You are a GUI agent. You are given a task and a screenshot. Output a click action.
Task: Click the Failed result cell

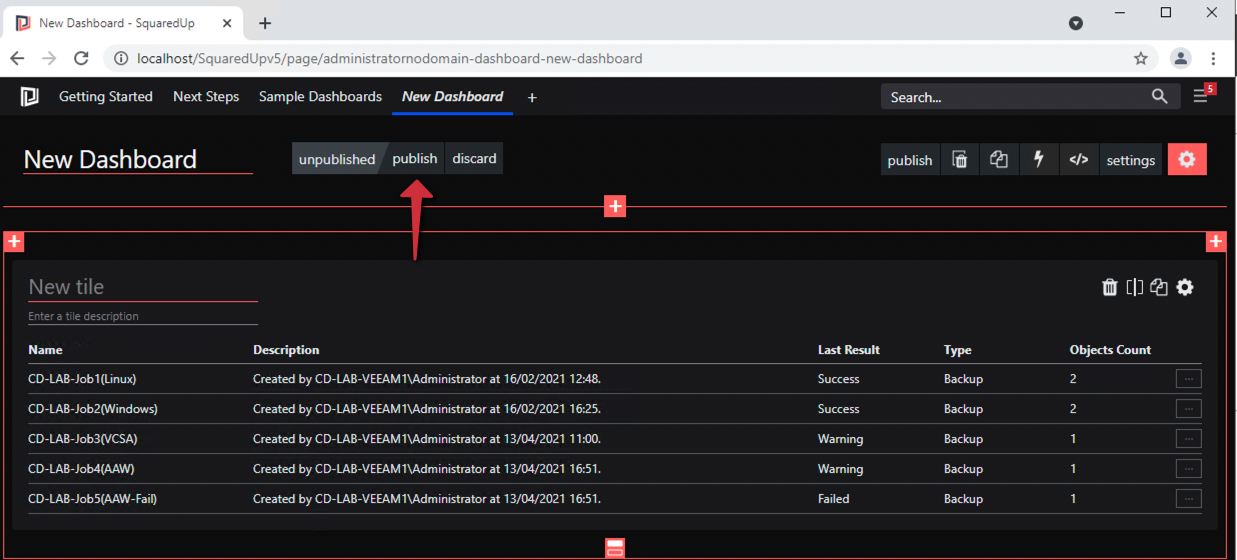[x=834, y=499]
